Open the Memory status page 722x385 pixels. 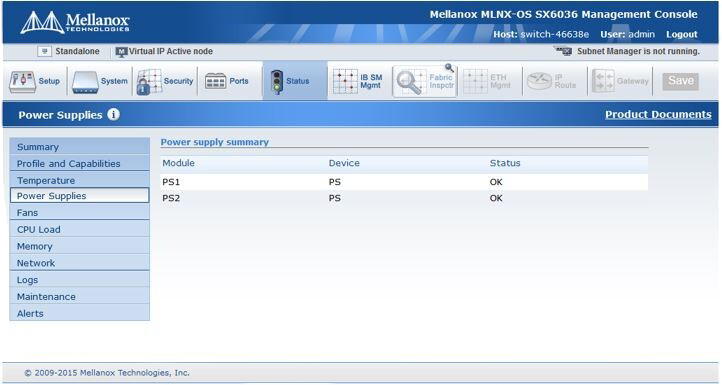[x=80, y=246]
